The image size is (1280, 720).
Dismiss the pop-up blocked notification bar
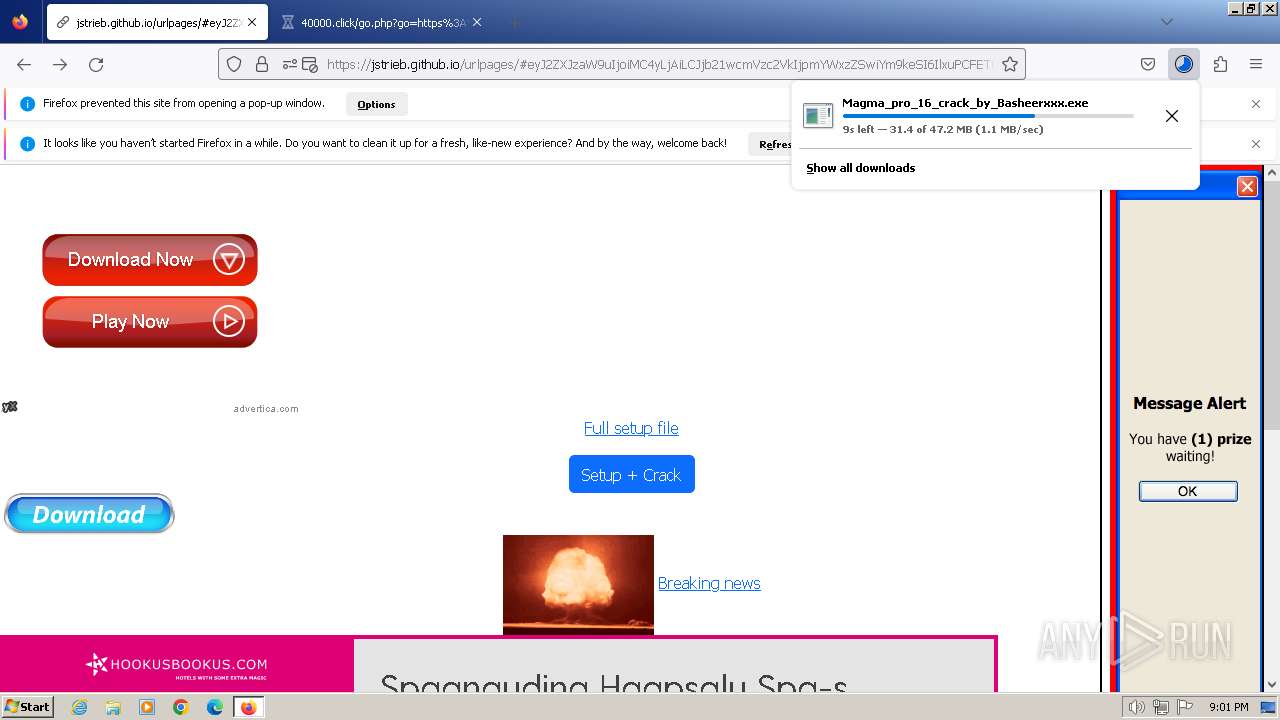pos(1256,104)
